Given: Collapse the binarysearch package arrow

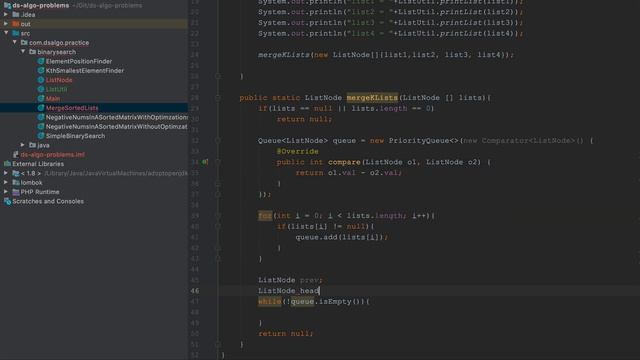Looking at the screenshot, I should 23,51.
